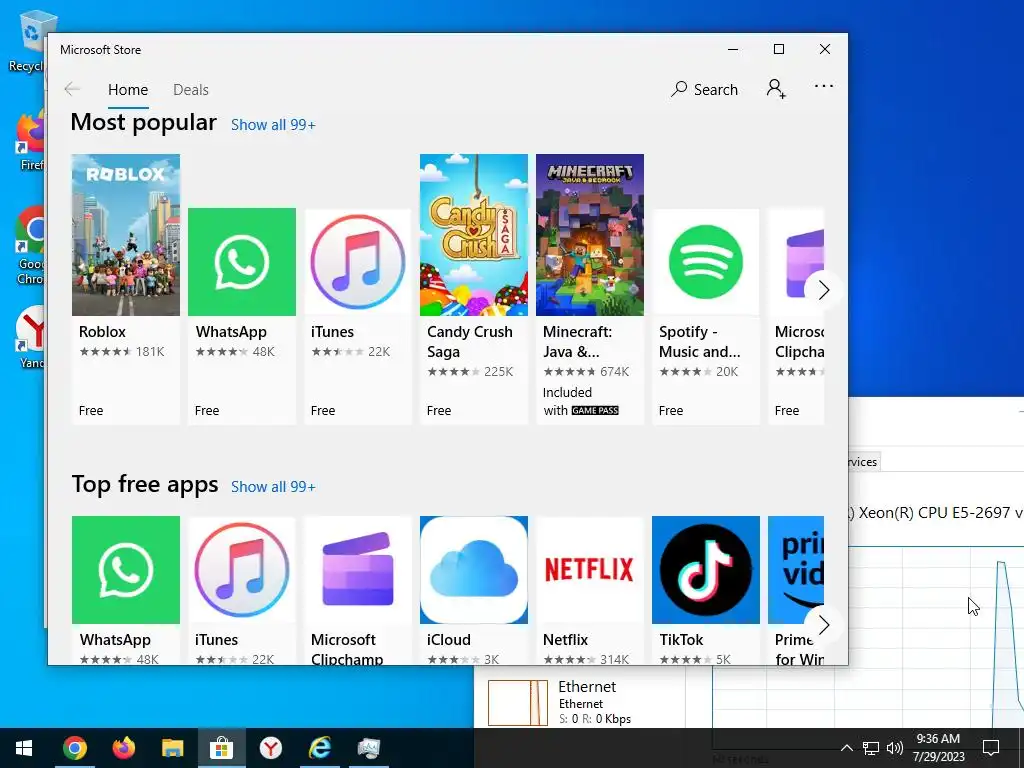Image resolution: width=1024 pixels, height=768 pixels.
Task: Open the TikTok app icon
Action: 705,570
